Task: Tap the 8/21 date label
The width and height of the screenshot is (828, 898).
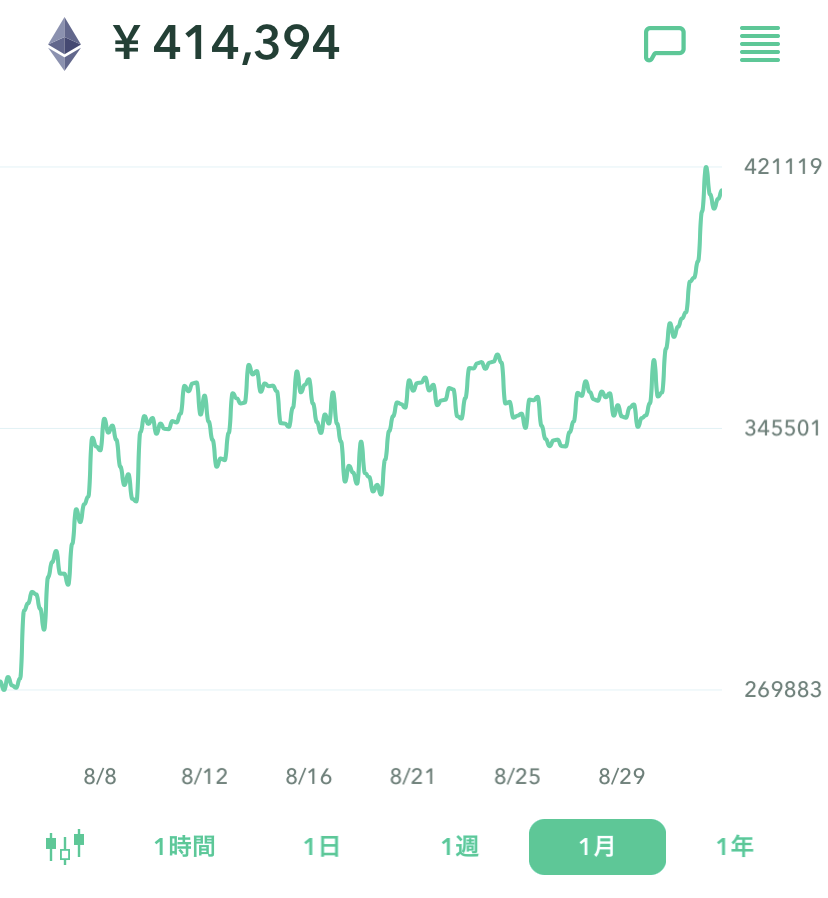Action: click(x=413, y=776)
